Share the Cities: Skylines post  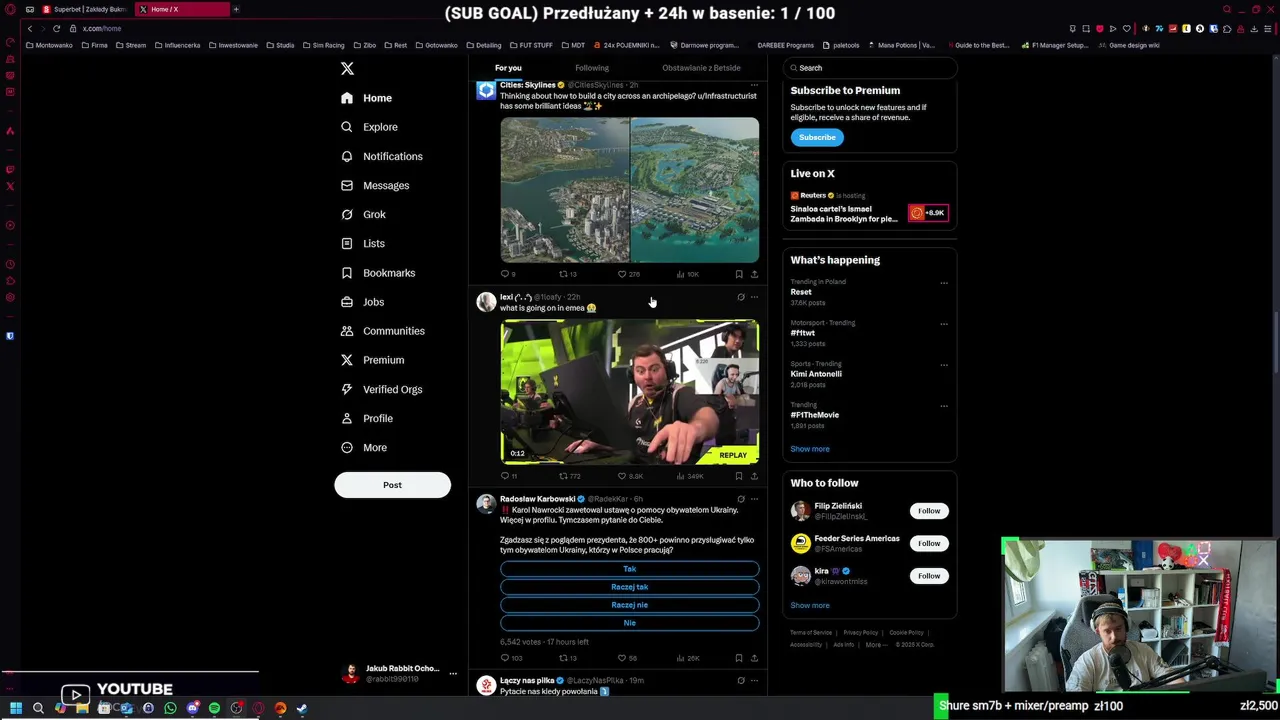(754, 274)
